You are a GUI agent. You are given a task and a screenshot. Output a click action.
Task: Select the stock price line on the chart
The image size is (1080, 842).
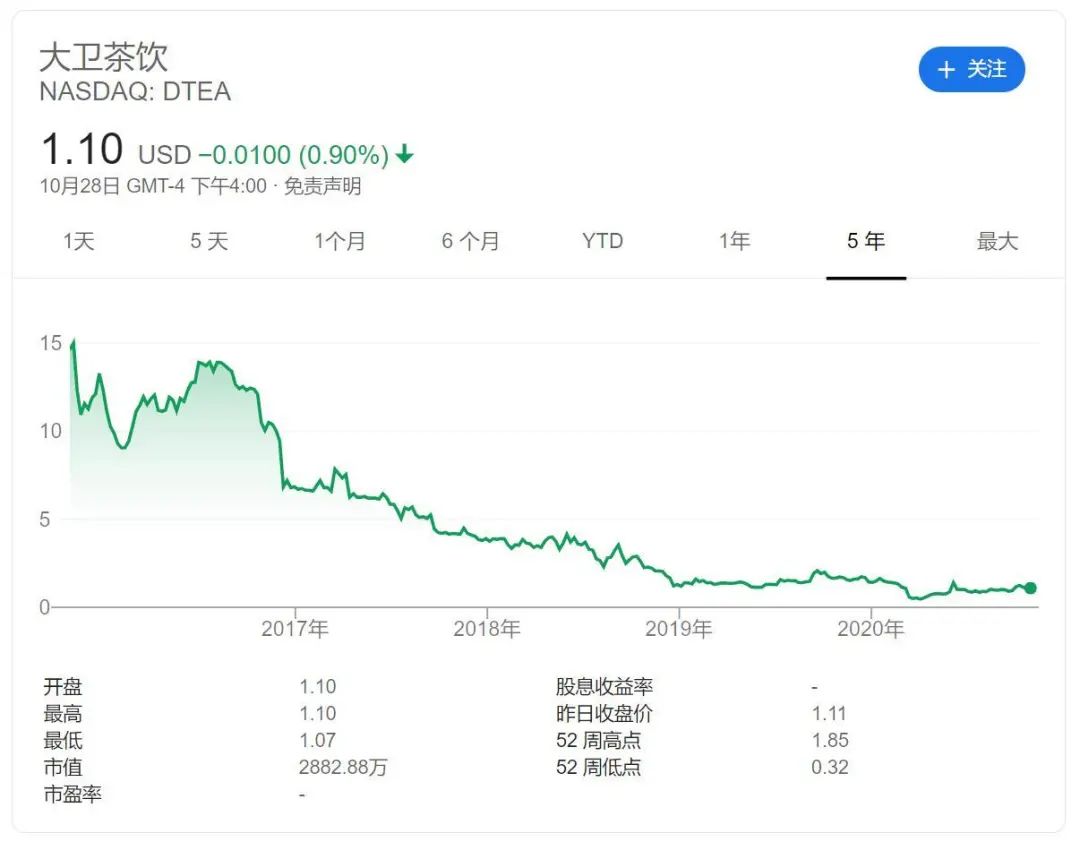500,545
